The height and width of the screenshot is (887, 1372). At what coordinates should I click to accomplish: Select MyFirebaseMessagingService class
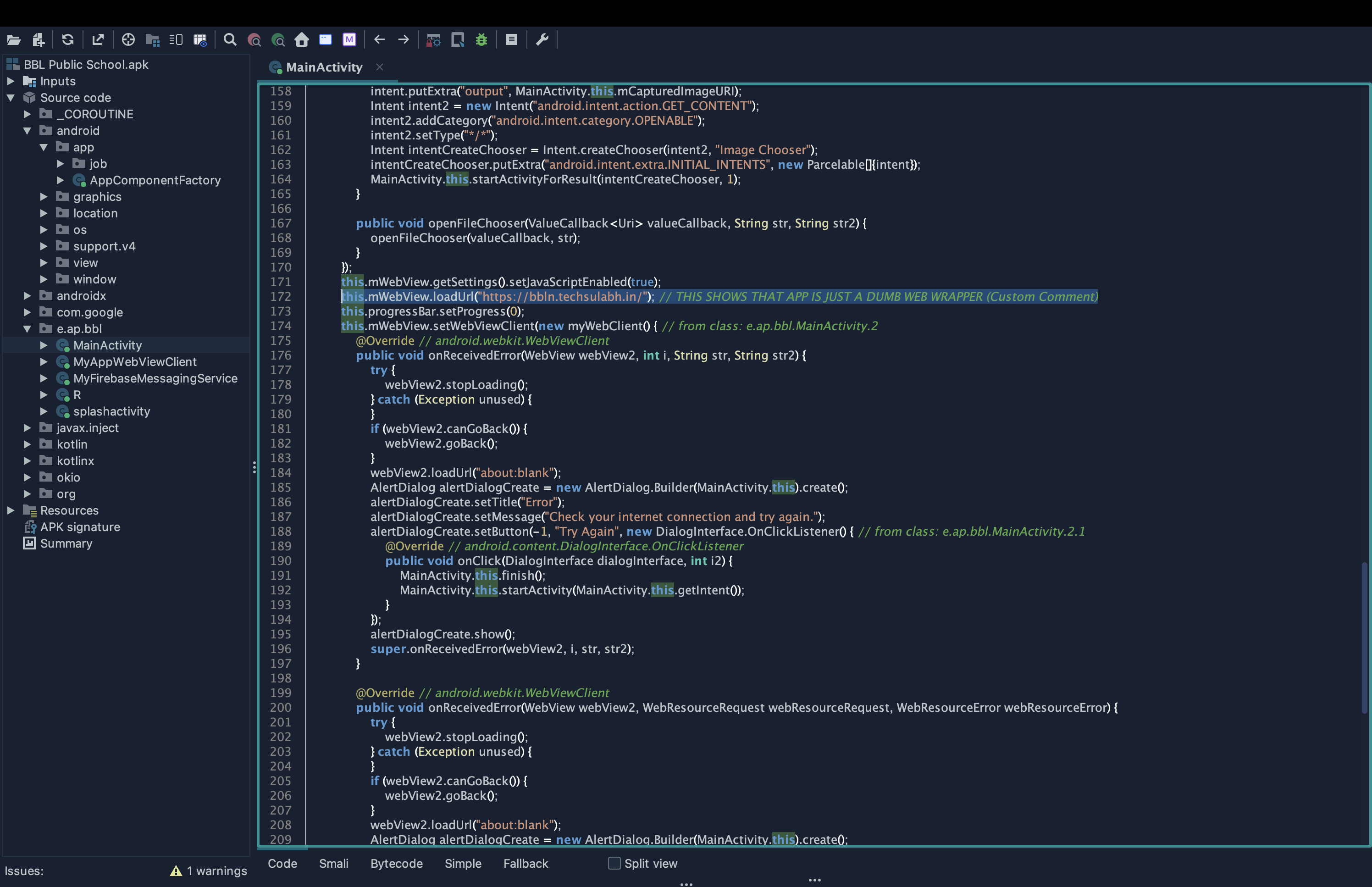pyautogui.click(x=155, y=378)
